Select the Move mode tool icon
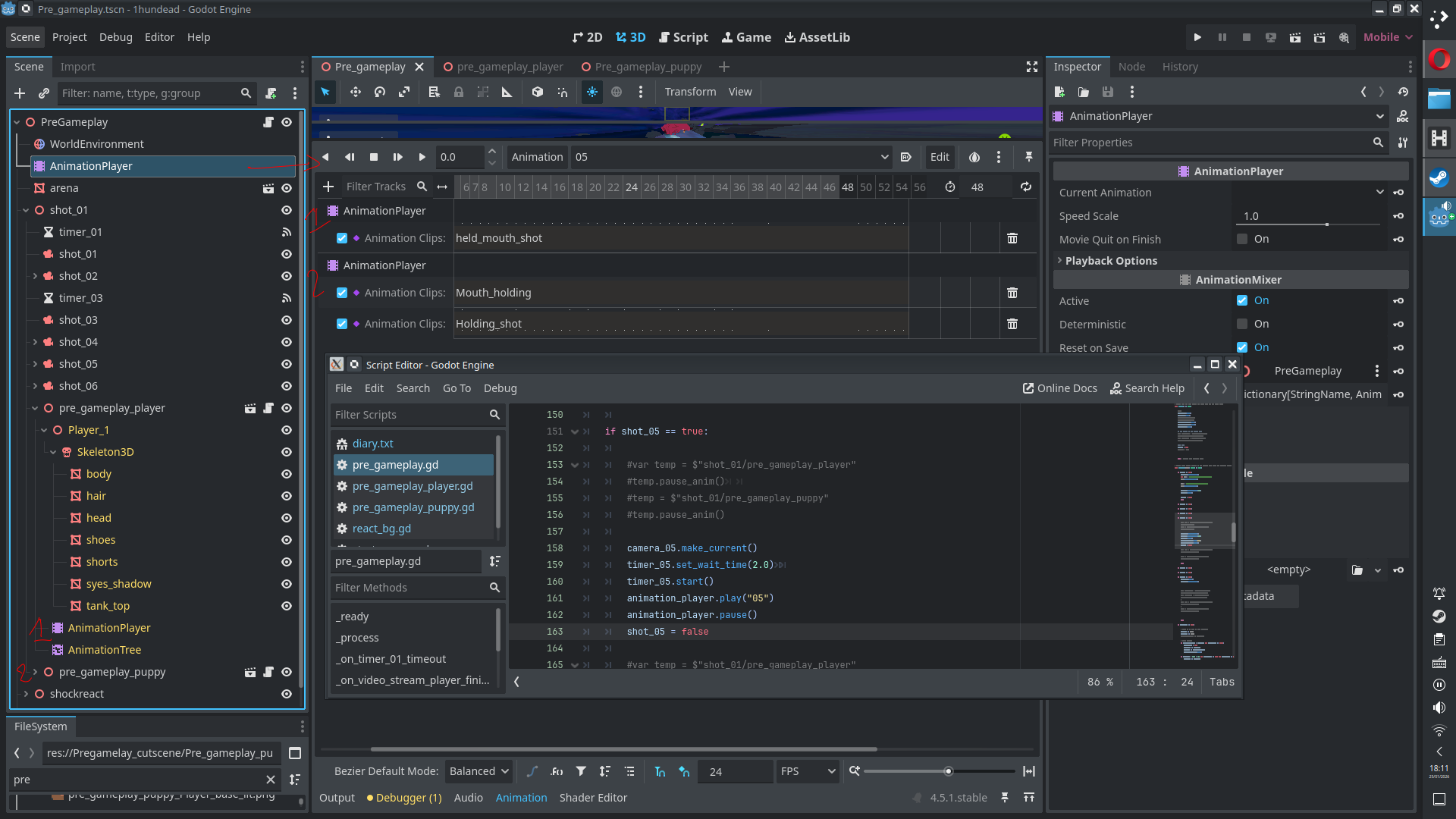The height and width of the screenshot is (819, 1456). pyautogui.click(x=355, y=92)
